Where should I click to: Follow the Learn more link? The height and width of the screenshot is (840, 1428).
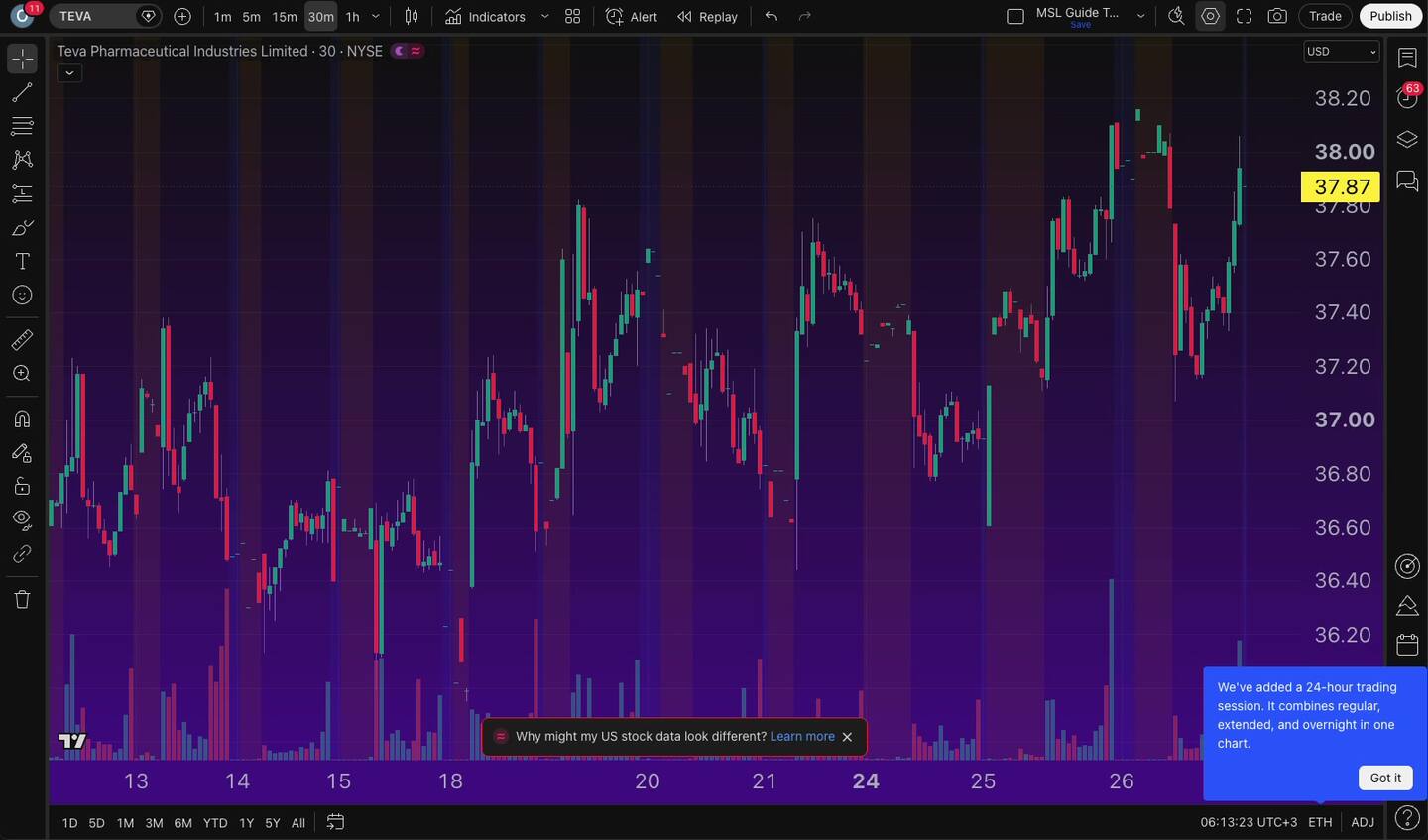pyautogui.click(x=802, y=737)
